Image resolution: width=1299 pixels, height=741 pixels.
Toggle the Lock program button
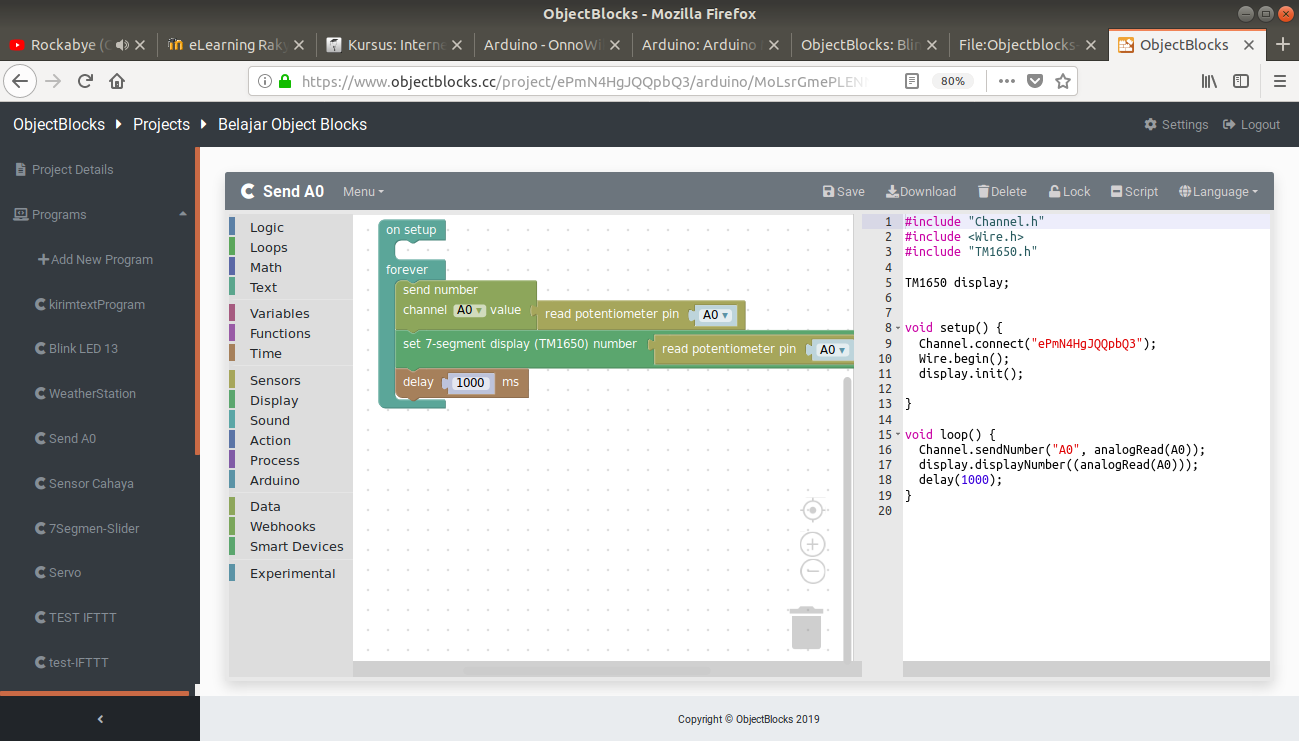click(1069, 192)
